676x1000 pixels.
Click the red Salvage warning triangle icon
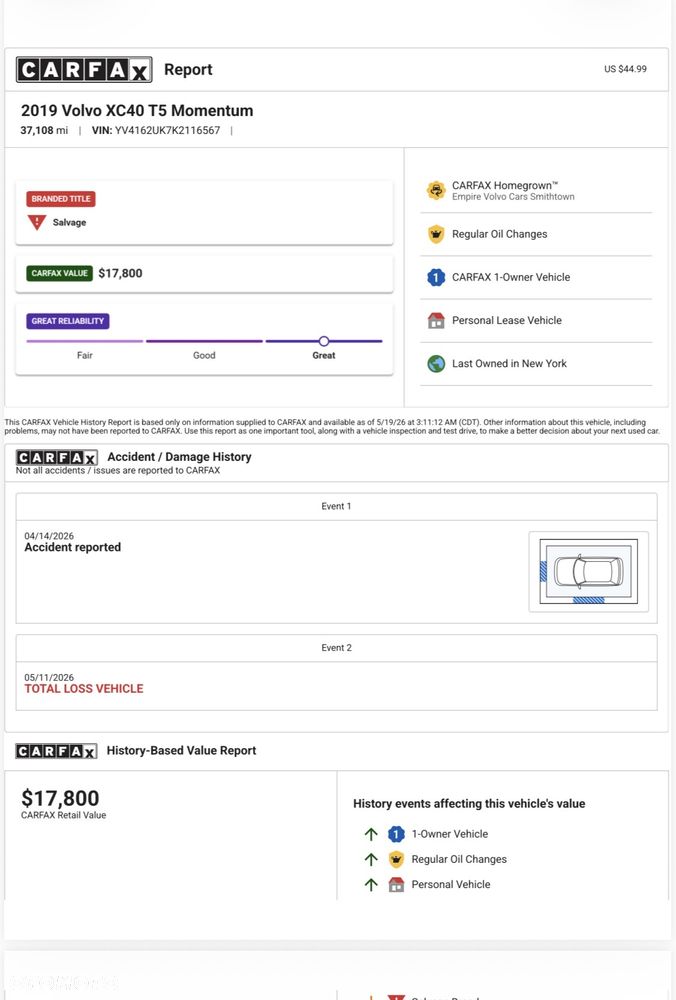coord(37,223)
